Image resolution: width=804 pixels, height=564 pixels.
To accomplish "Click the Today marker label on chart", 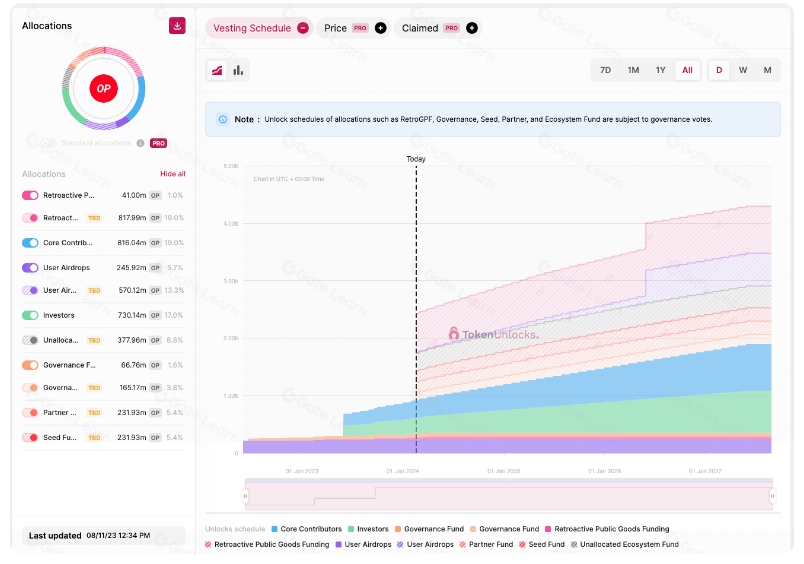I will pyautogui.click(x=416, y=159).
